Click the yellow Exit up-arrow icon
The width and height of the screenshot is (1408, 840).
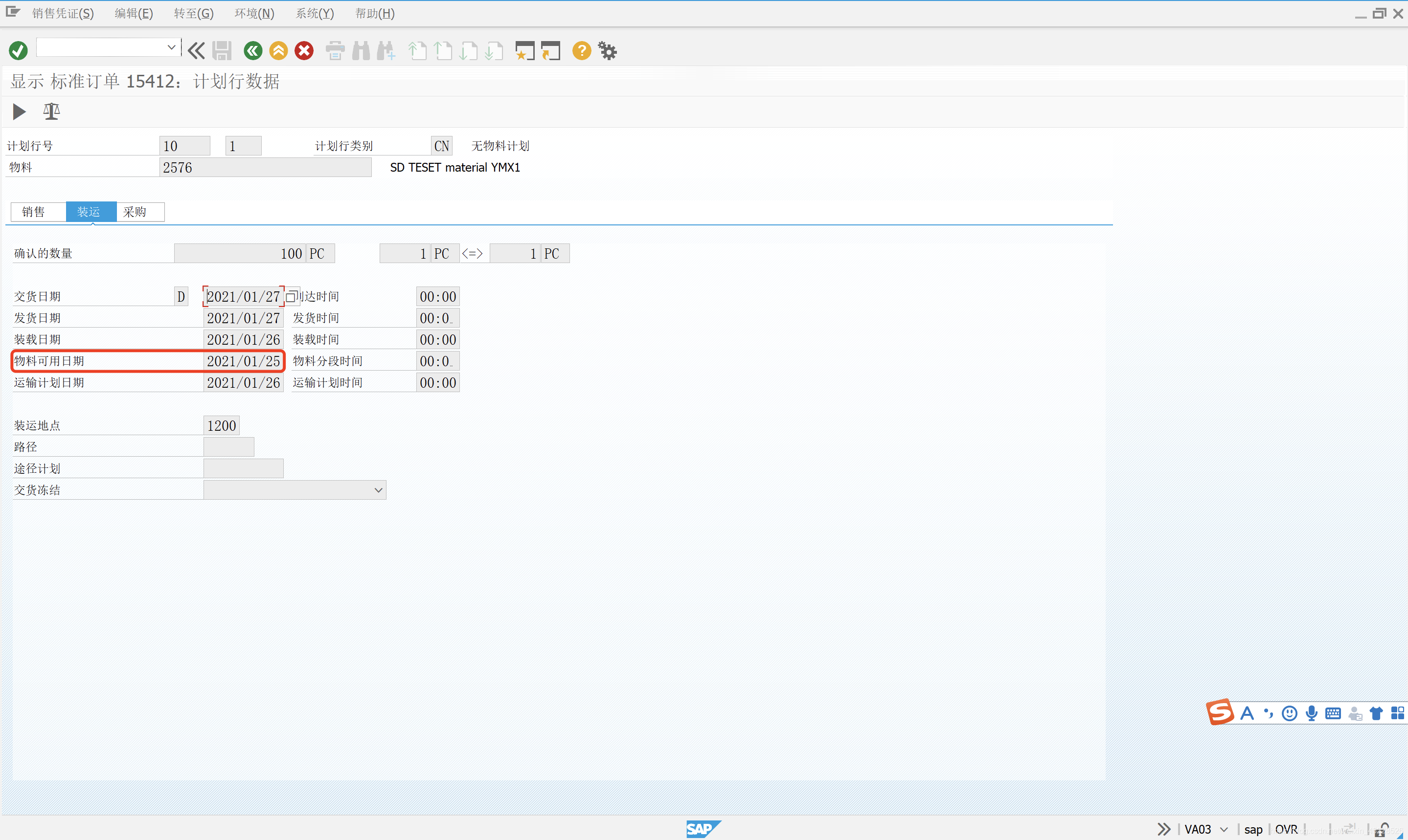[x=278, y=51]
